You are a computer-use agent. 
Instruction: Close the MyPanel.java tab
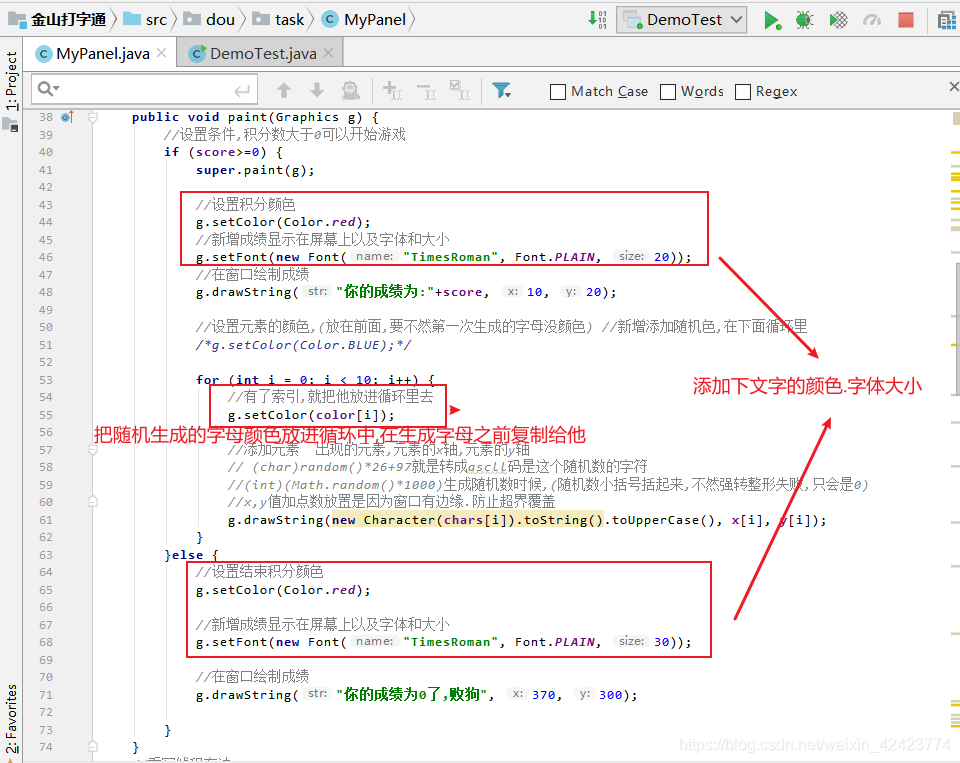coord(161,53)
